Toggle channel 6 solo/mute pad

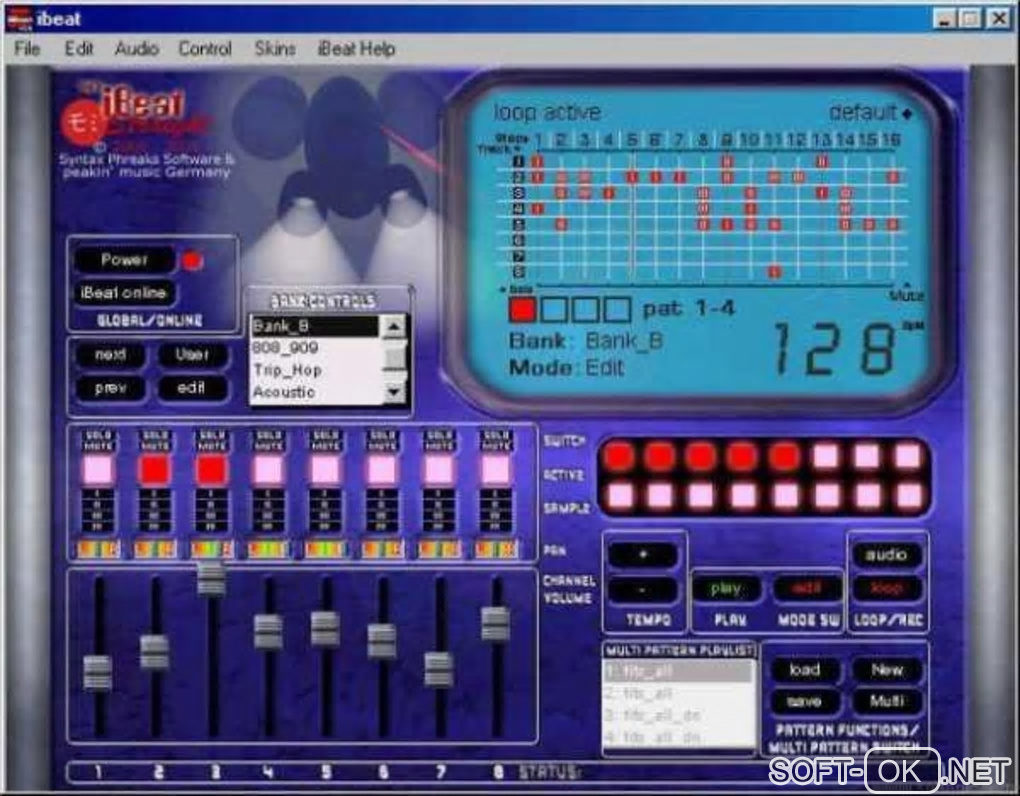(x=382, y=469)
